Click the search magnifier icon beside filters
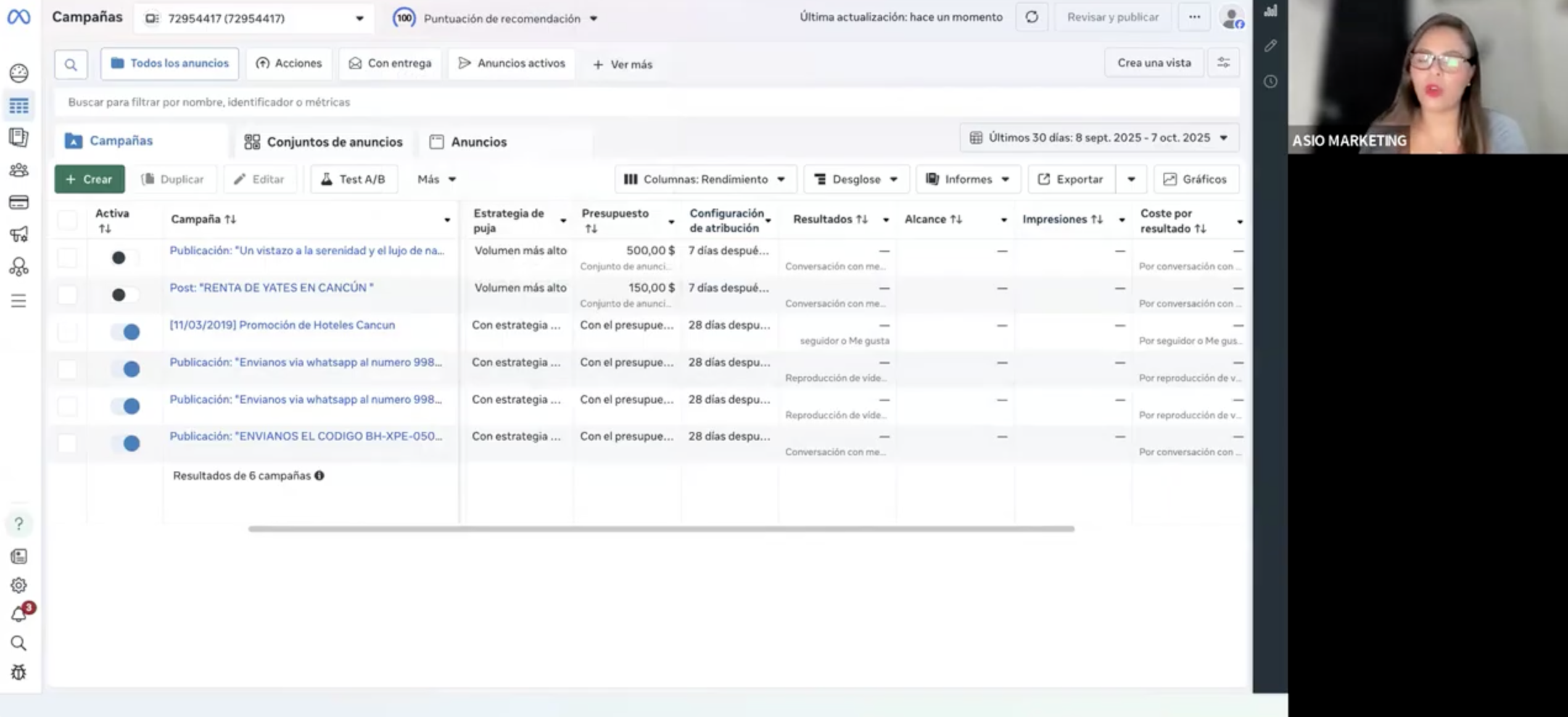 [x=71, y=64]
